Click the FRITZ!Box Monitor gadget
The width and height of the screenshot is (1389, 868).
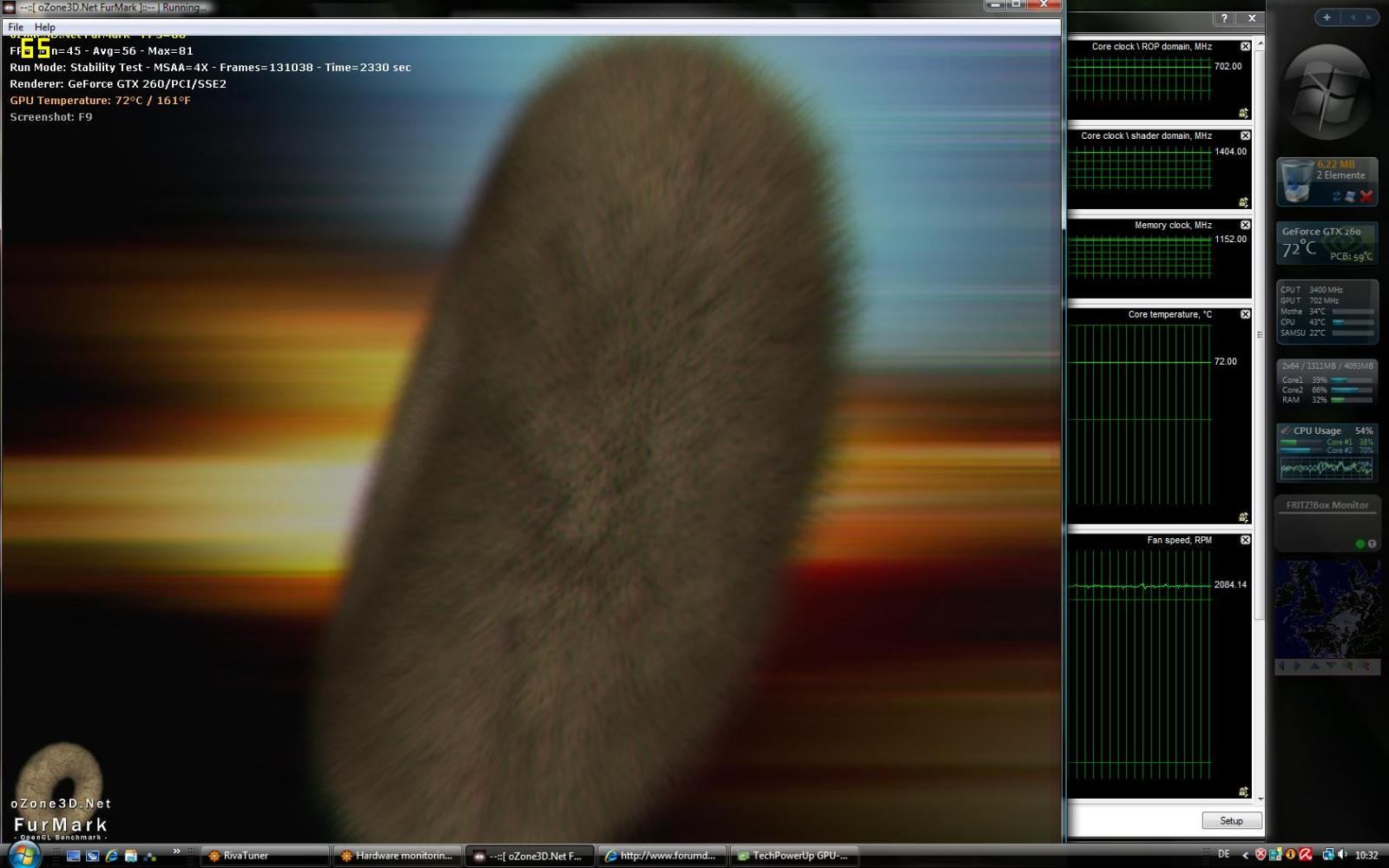pyautogui.click(x=1326, y=524)
